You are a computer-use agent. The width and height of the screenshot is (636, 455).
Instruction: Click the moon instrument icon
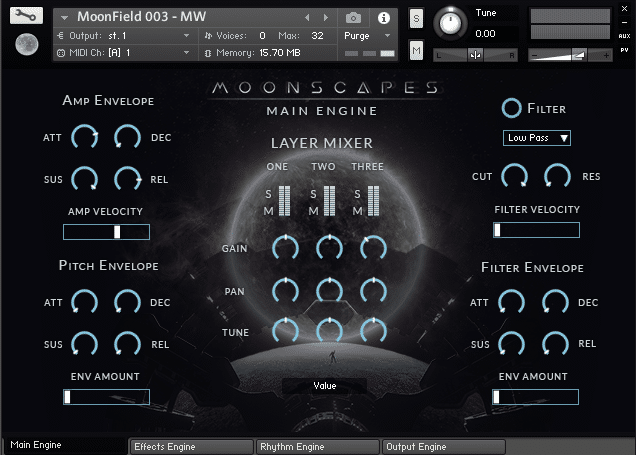point(27,45)
